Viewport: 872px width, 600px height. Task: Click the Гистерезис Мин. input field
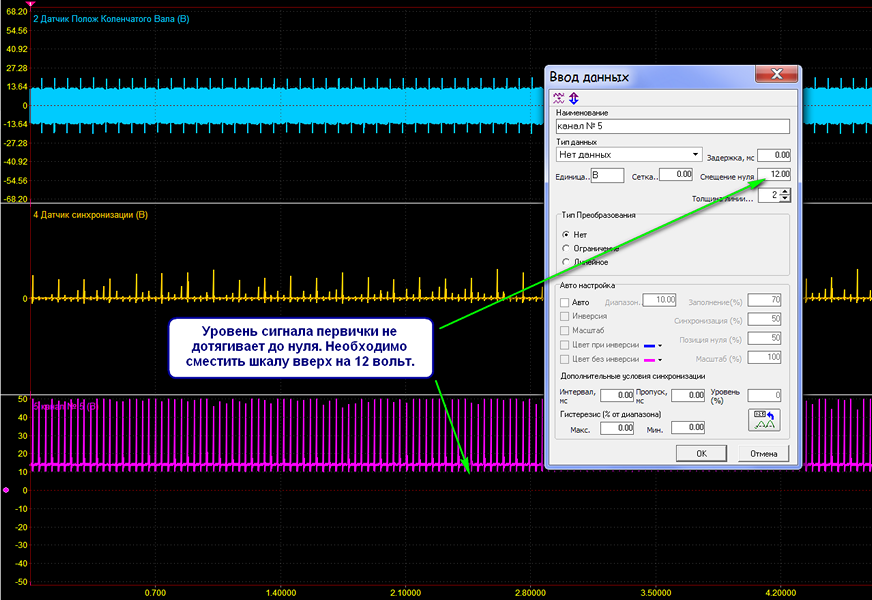[x=688, y=428]
